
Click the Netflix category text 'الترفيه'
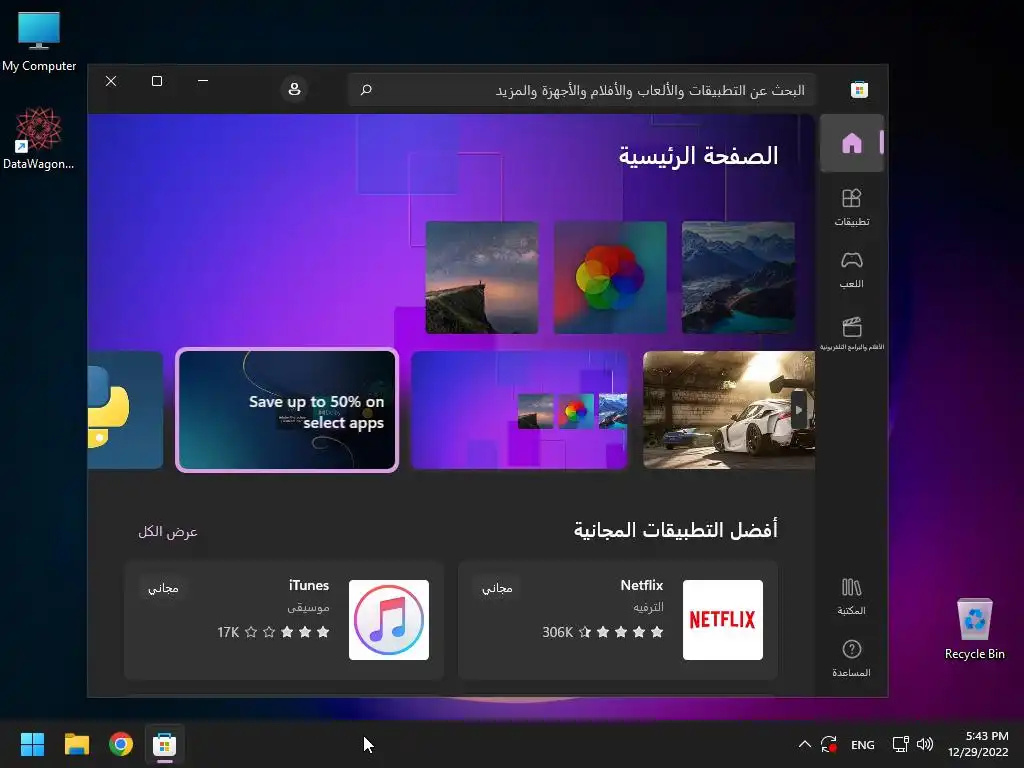[x=648, y=607]
